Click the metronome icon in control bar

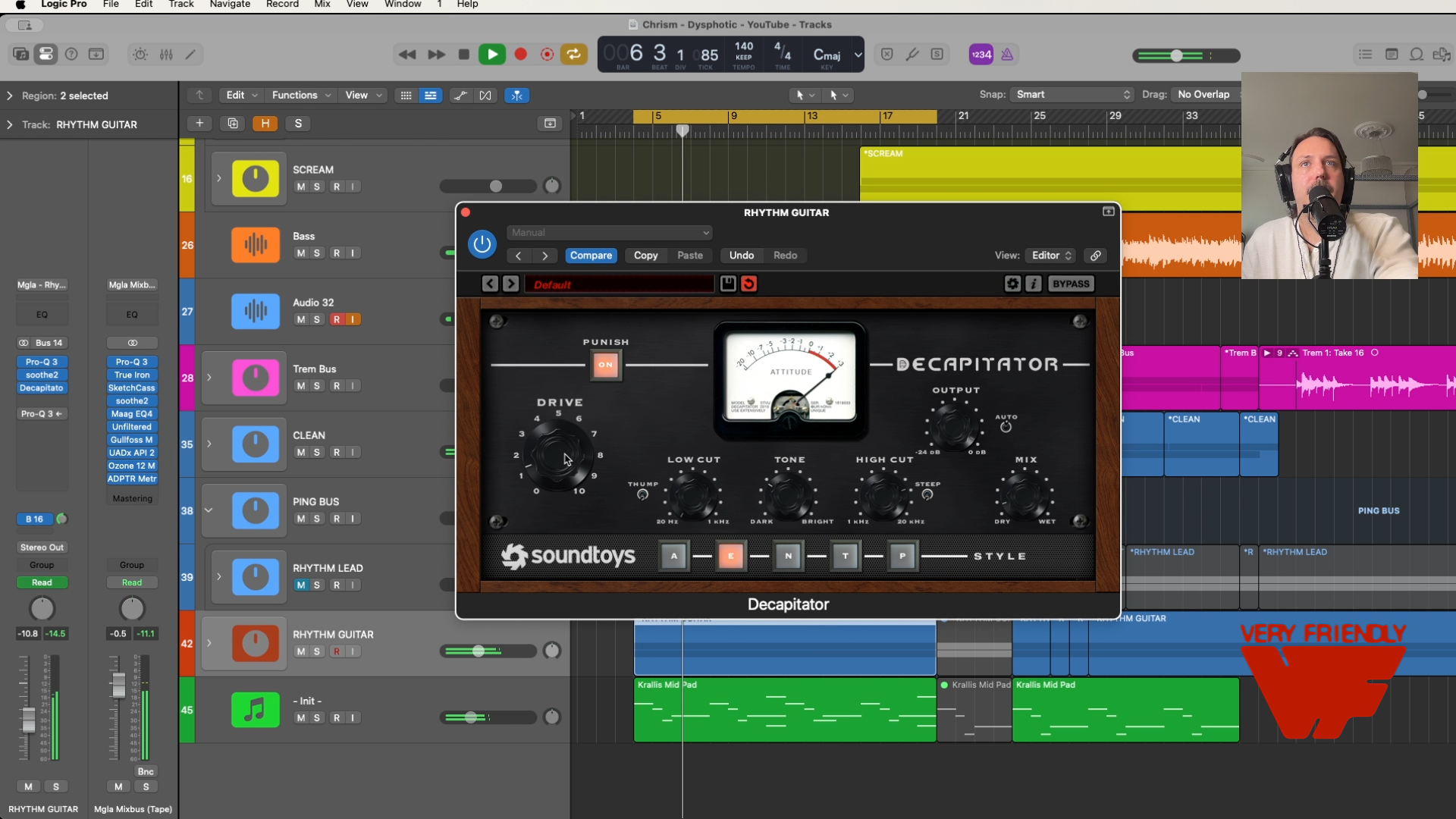tap(1007, 55)
